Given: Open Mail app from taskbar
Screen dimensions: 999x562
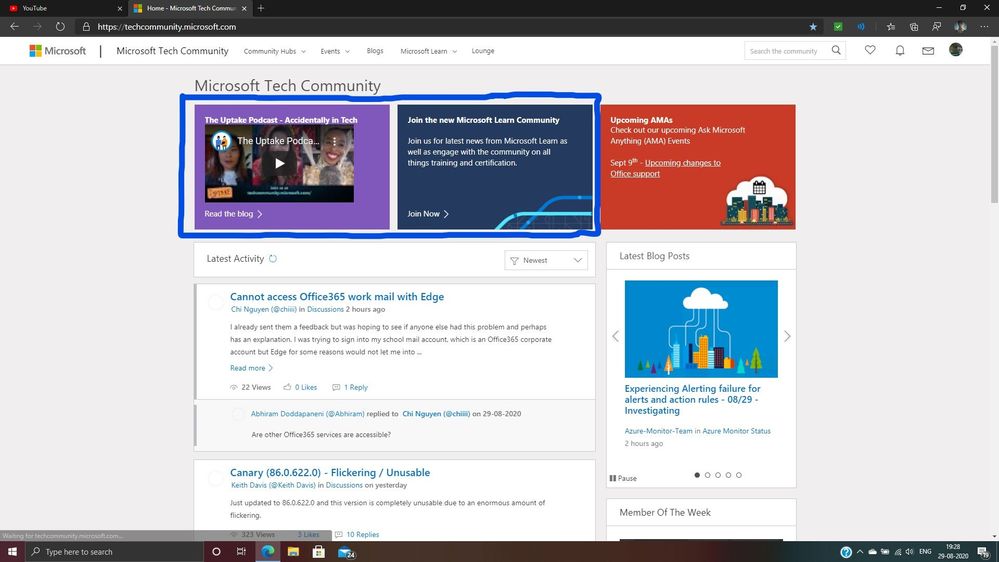Looking at the screenshot, I should tap(346, 552).
